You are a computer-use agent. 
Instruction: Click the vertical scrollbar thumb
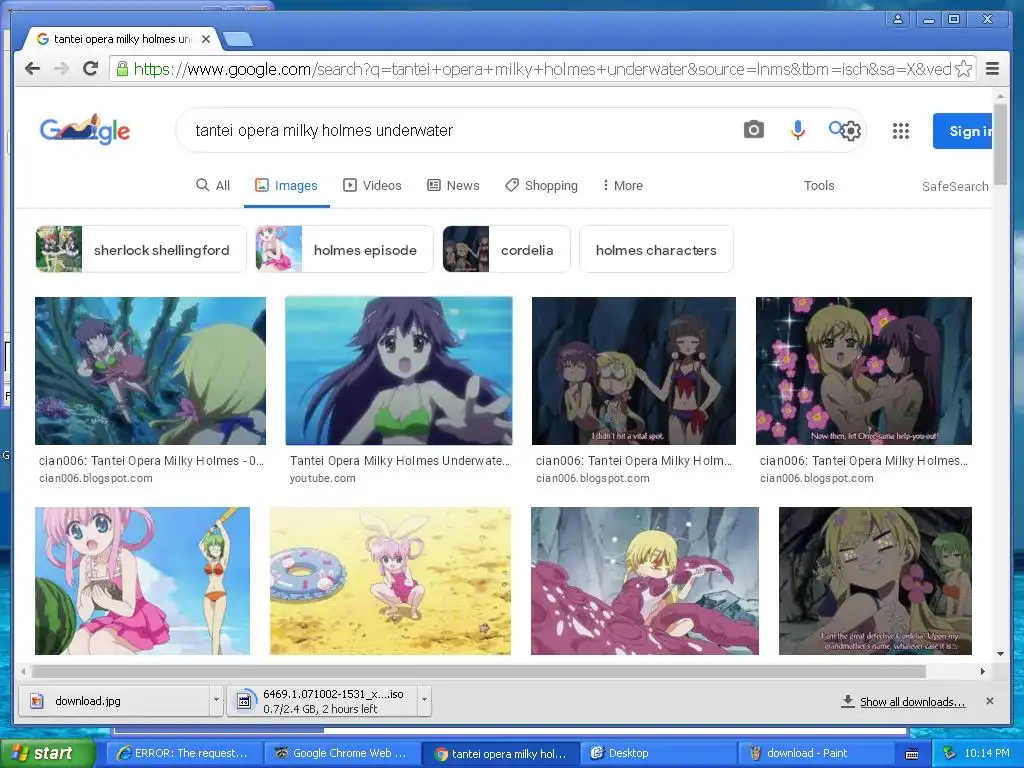point(1000,146)
